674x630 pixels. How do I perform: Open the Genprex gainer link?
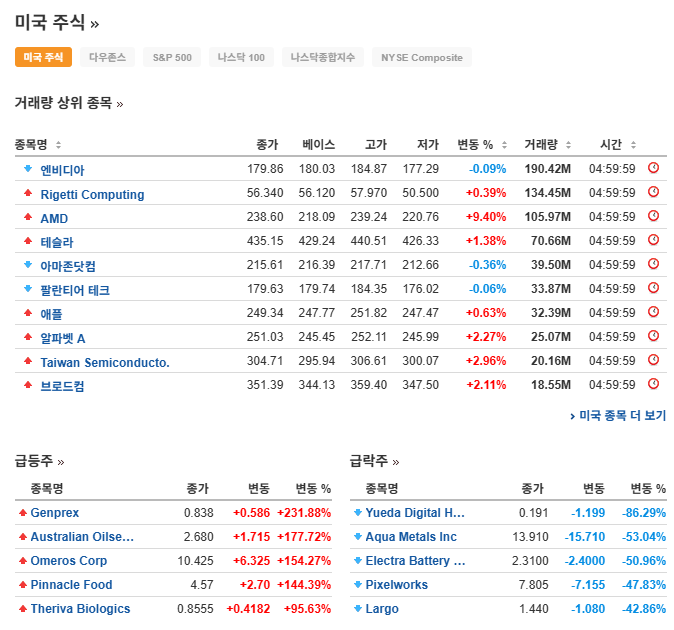55,513
